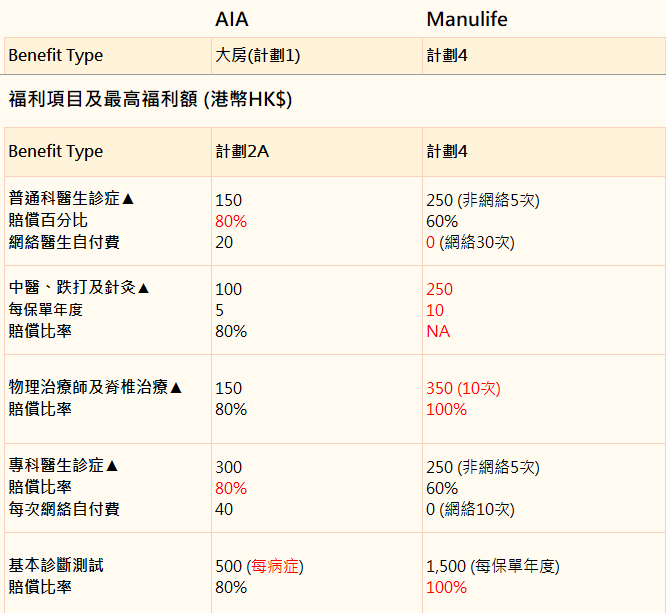The image size is (666, 613).
Task: Click the 福利項目及最高福利額 (港幣HK$) heading
Action: [150, 99]
